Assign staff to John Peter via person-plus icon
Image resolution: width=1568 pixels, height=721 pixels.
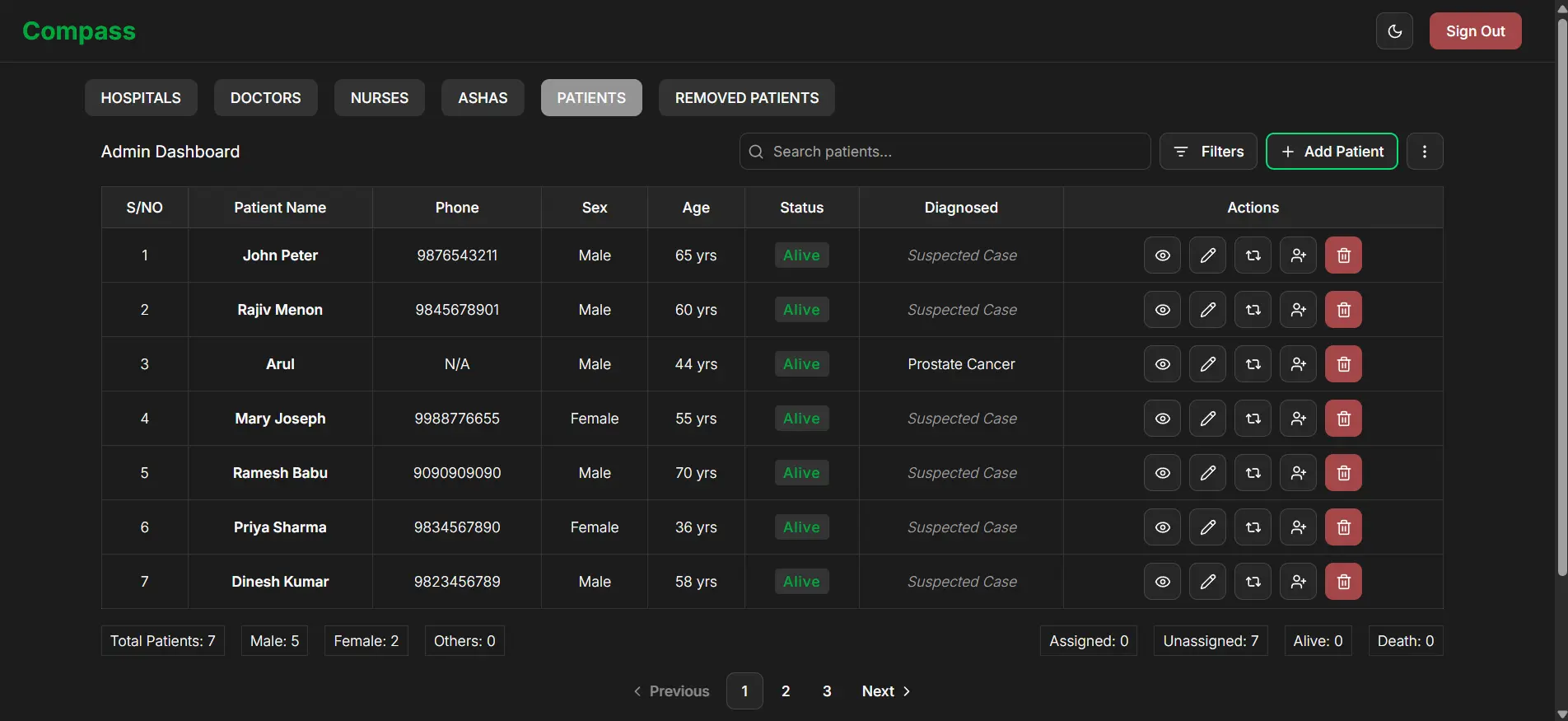tap(1298, 255)
